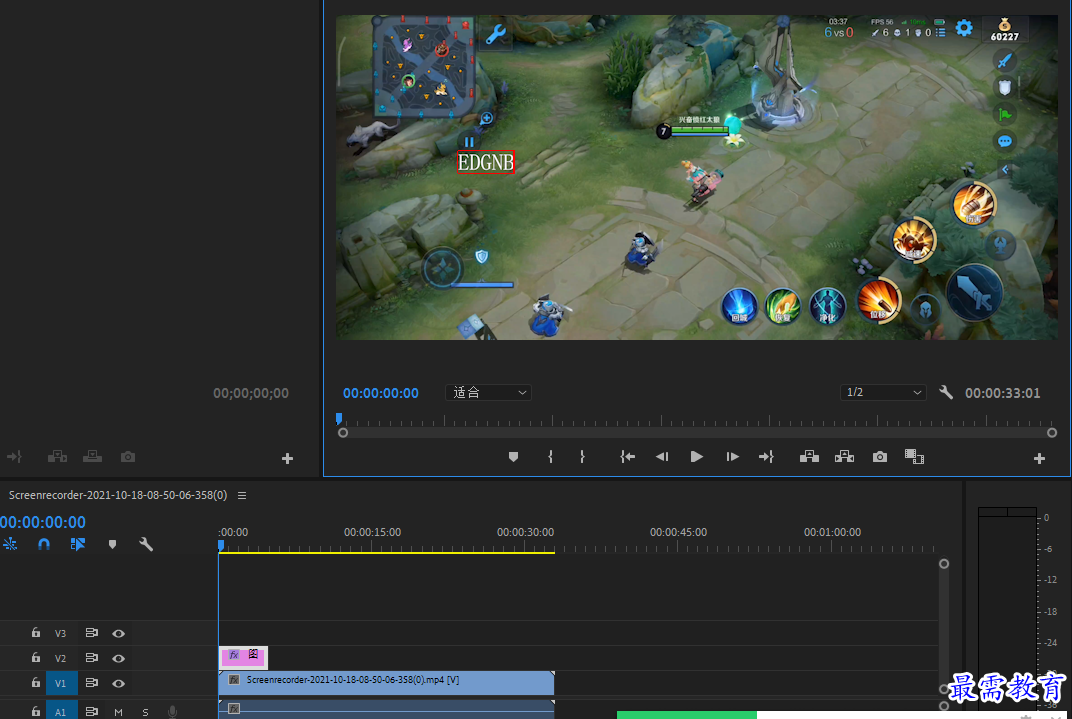The height and width of the screenshot is (719, 1072).
Task: Click the Lift button
Action: coord(809,457)
